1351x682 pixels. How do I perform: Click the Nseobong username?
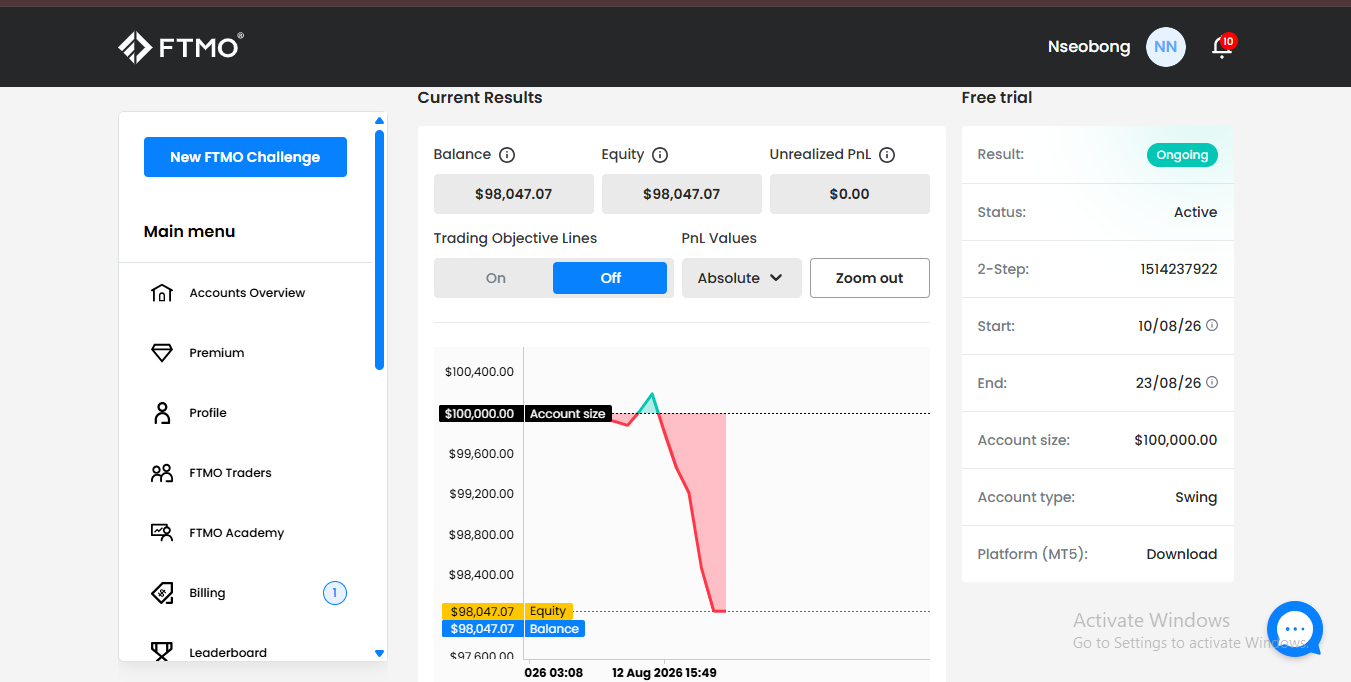pyautogui.click(x=1089, y=47)
